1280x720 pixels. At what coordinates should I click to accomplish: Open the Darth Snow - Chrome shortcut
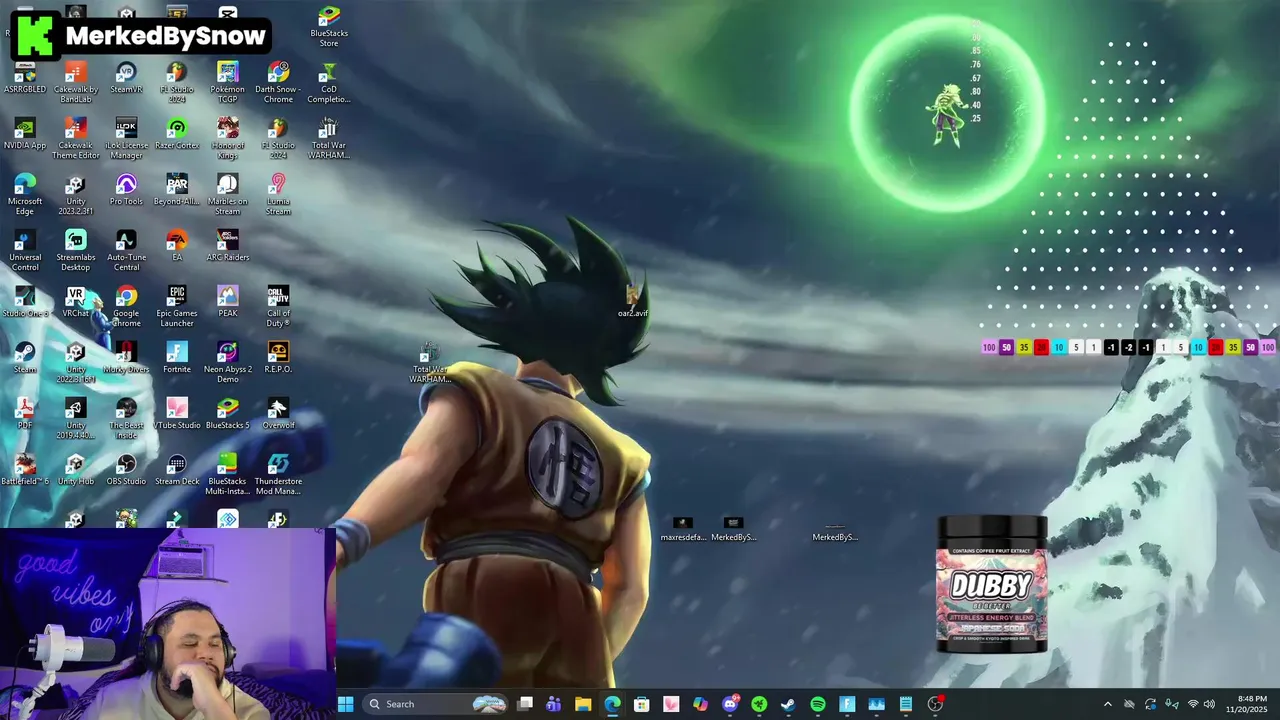click(x=278, y=83)
